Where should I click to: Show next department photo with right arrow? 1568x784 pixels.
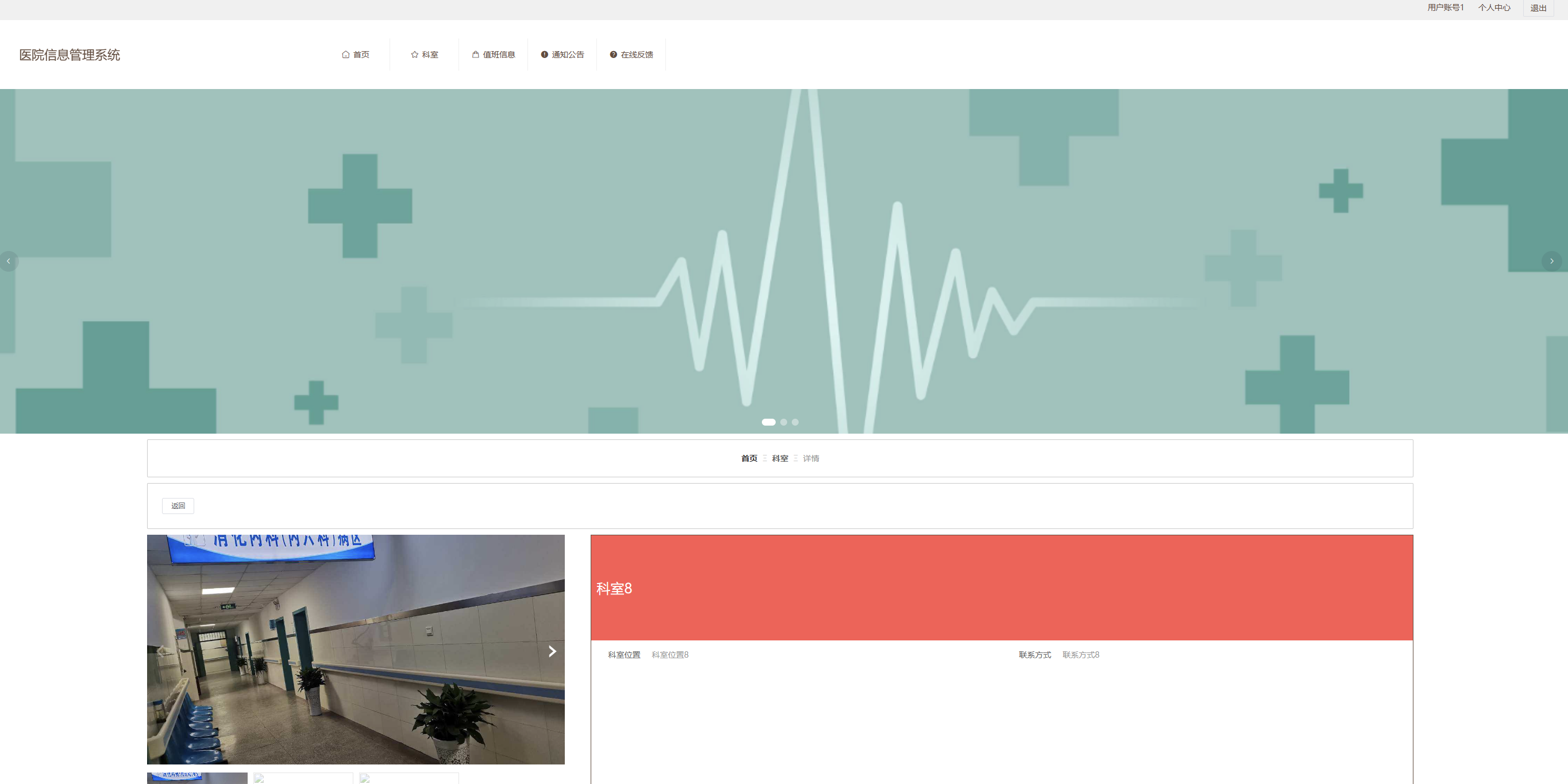(x=552, y=651)
